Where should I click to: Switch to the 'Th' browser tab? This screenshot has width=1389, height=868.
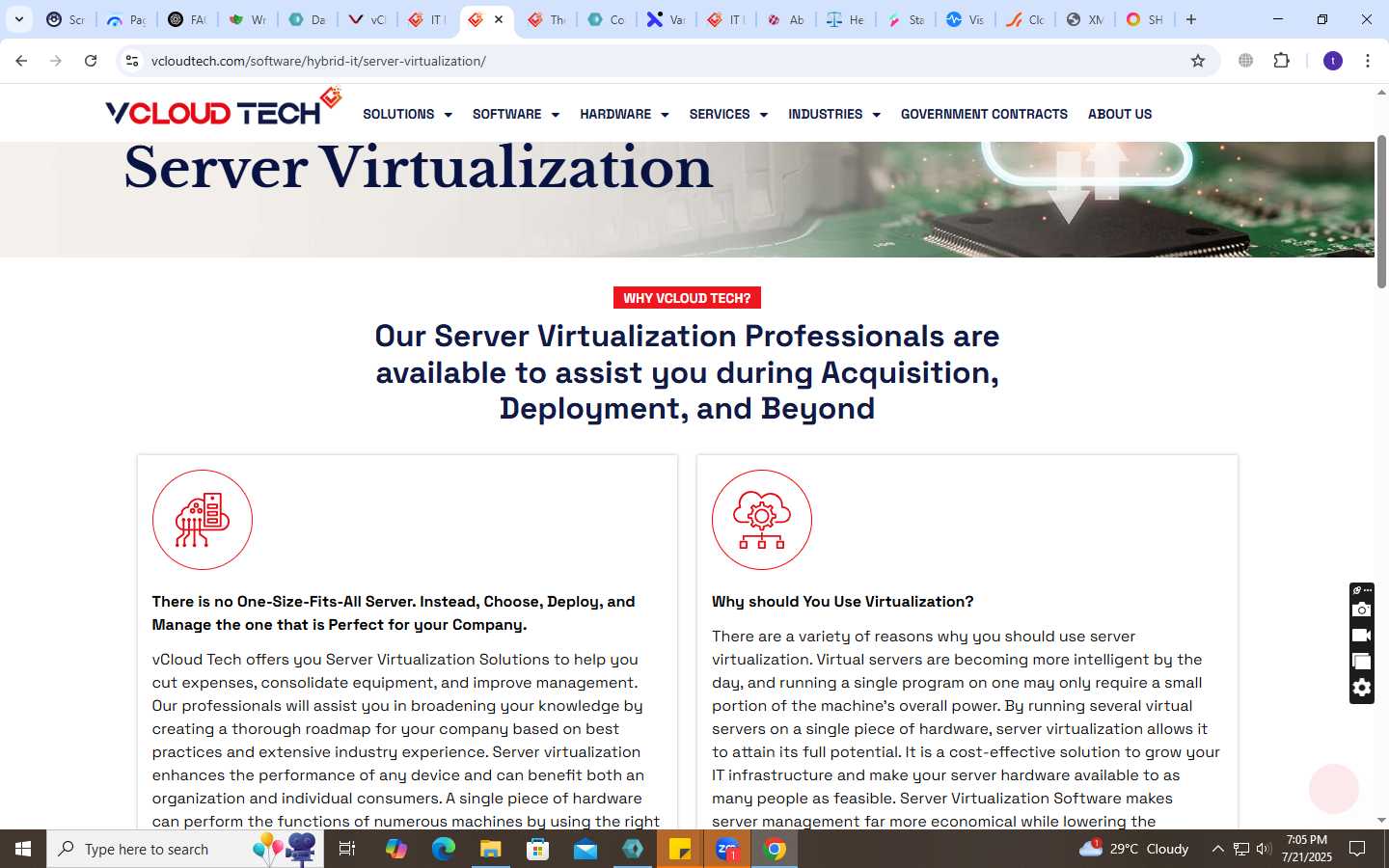tap(546, 19)
